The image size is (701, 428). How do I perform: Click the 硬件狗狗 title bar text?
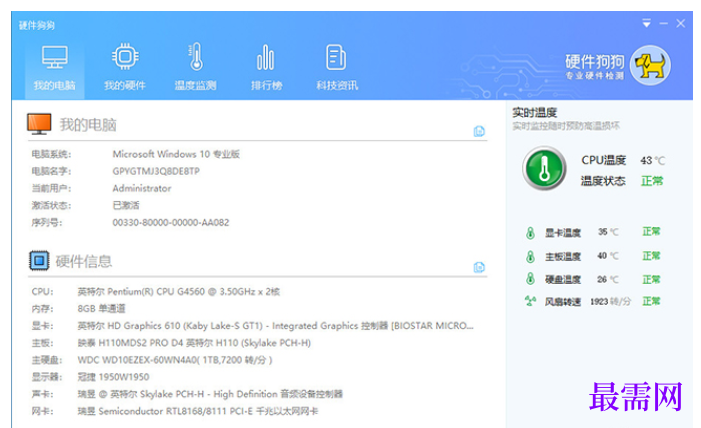pyautogui.click(x=37, y=25)
